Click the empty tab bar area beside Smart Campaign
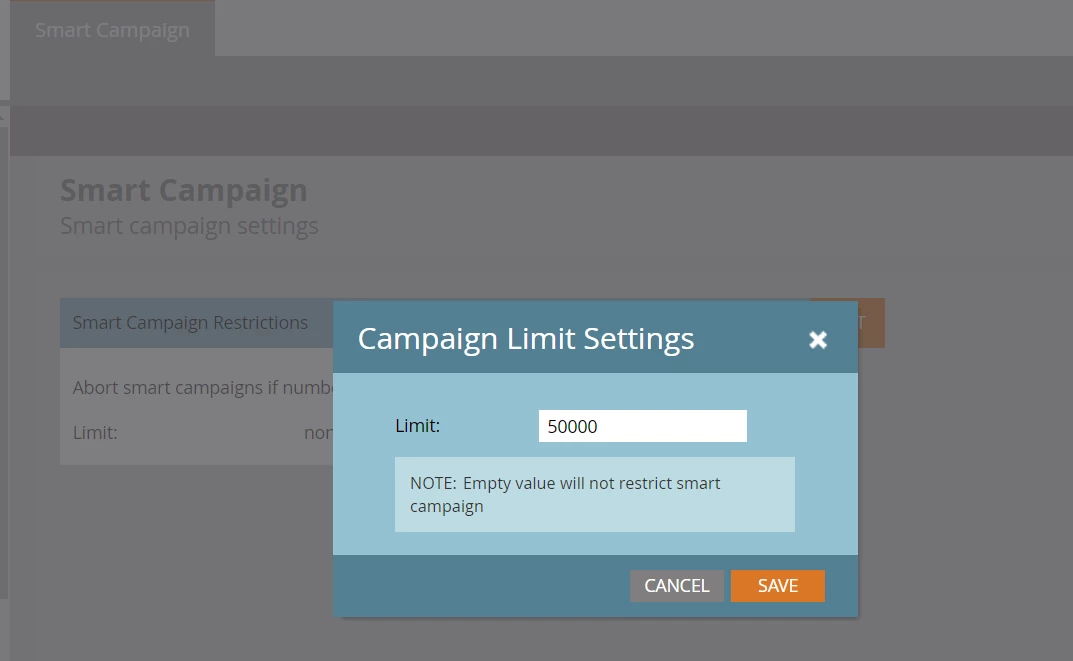This screenshot has height=661, width=1073. coord(643,28)
